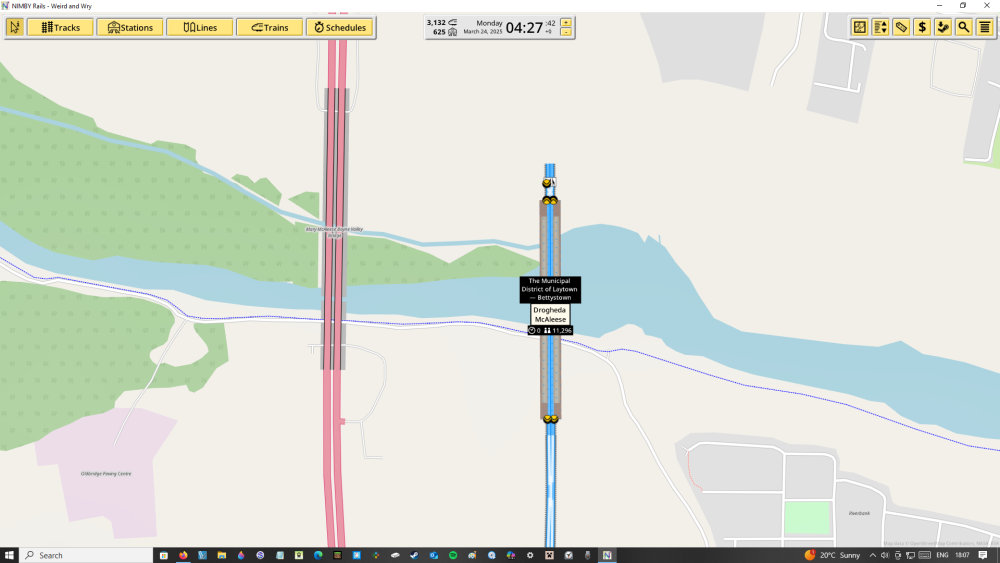Screen dimensions: 1000x563
Task: Open the main menu list icon
Action: pos(985,27)
